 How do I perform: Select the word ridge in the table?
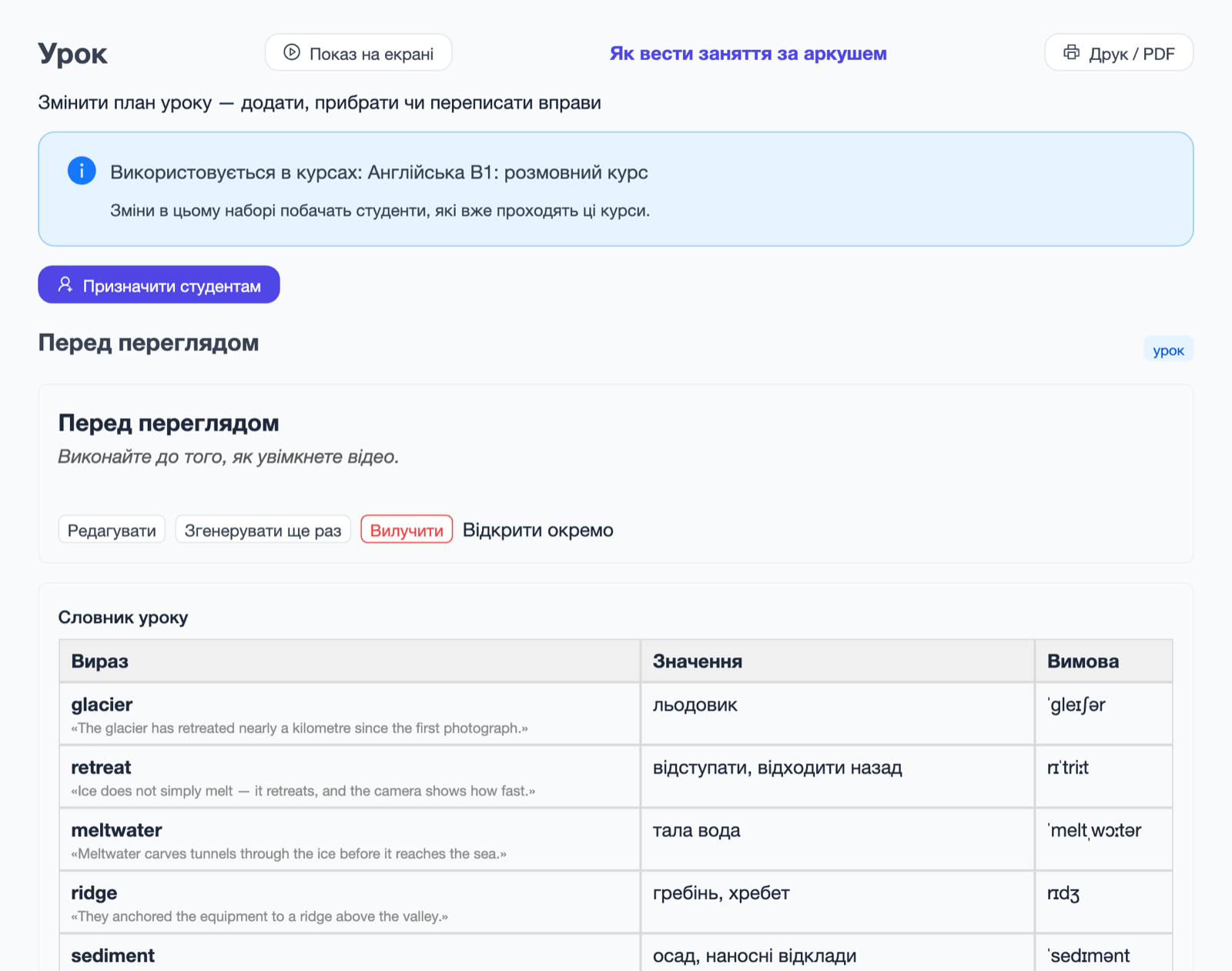(x=94, y=892)
